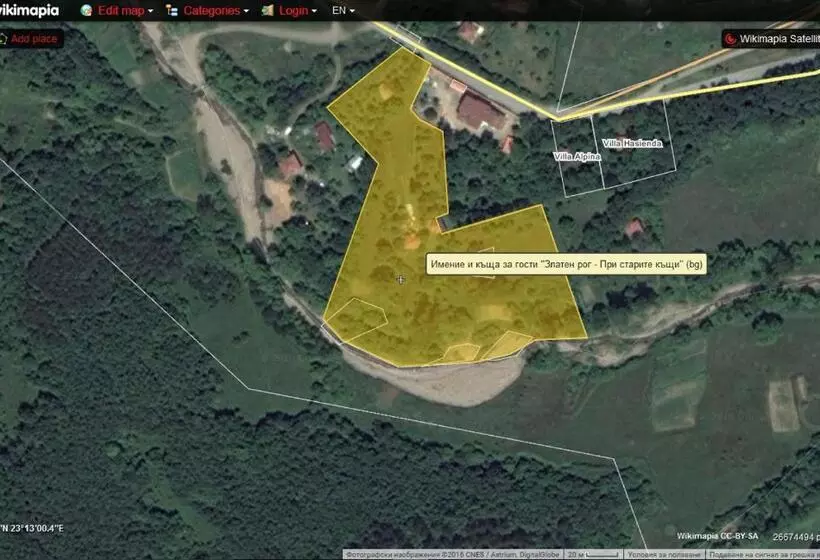The height and width of the screenshot is (560, 820).
Task: Open the Edit map dropdown menu
Action: [125, 11]
